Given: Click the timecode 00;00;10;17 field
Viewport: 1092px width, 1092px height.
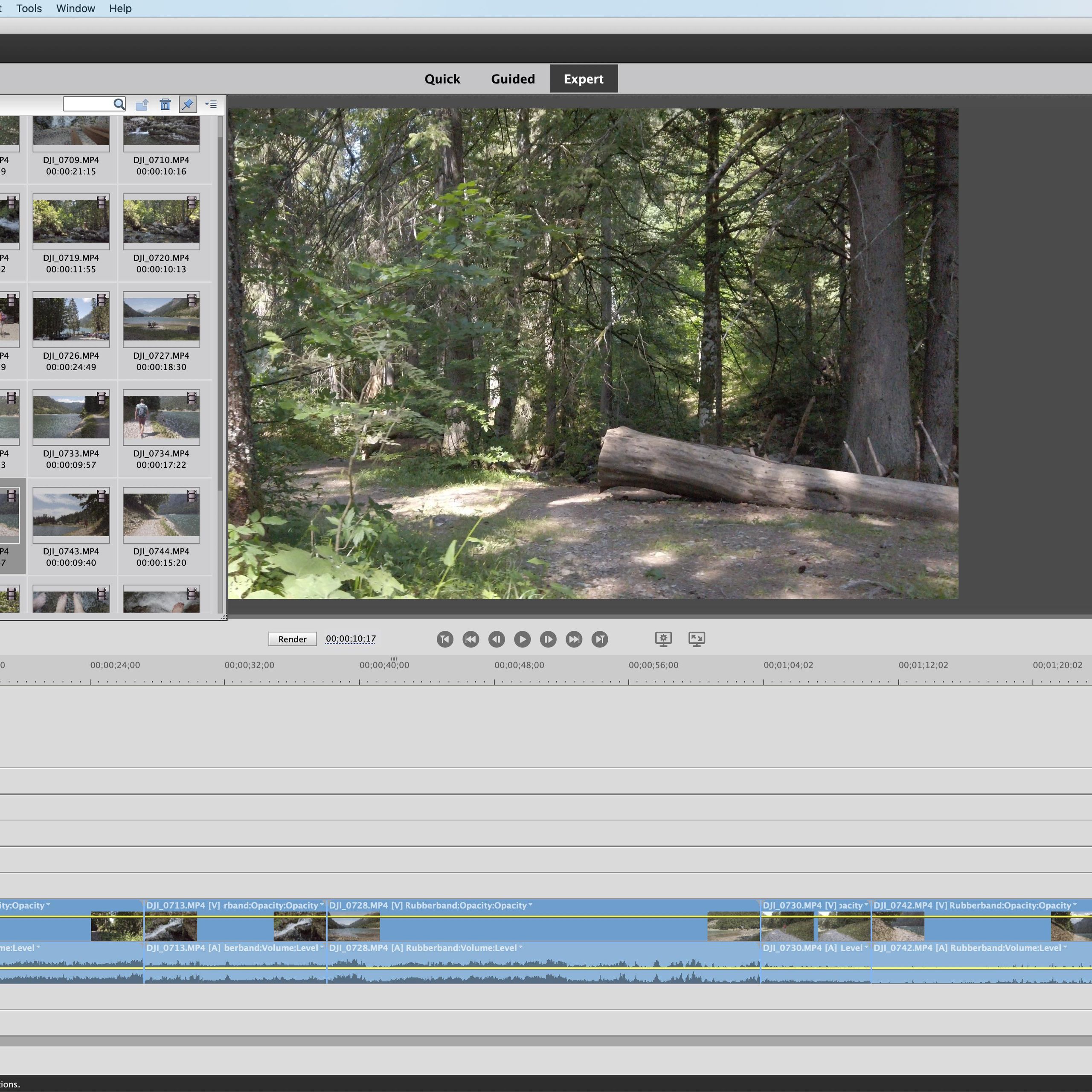Looking at the screenshot, I should click(351, 639).
